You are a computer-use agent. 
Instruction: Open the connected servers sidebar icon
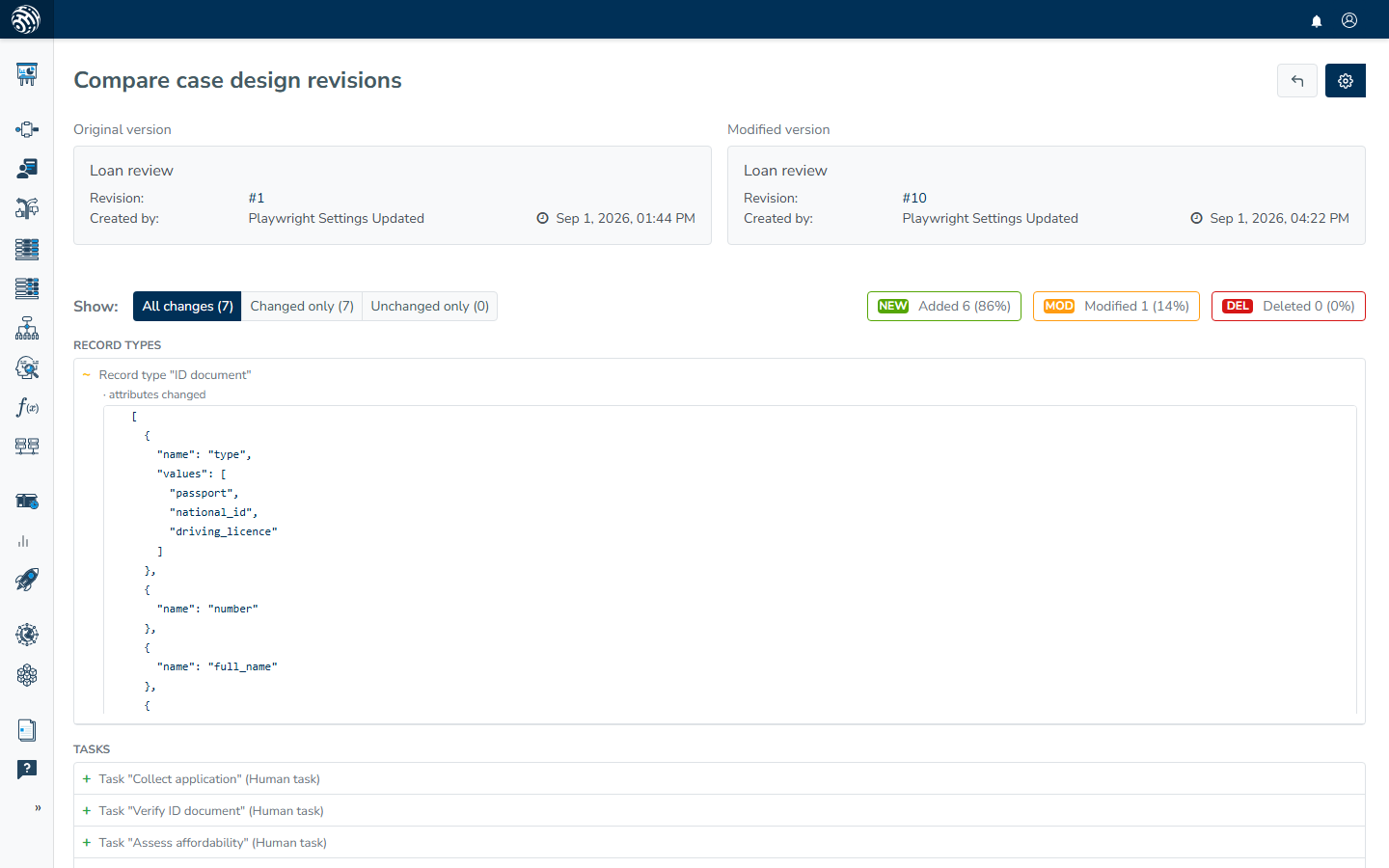click(27, 446)
